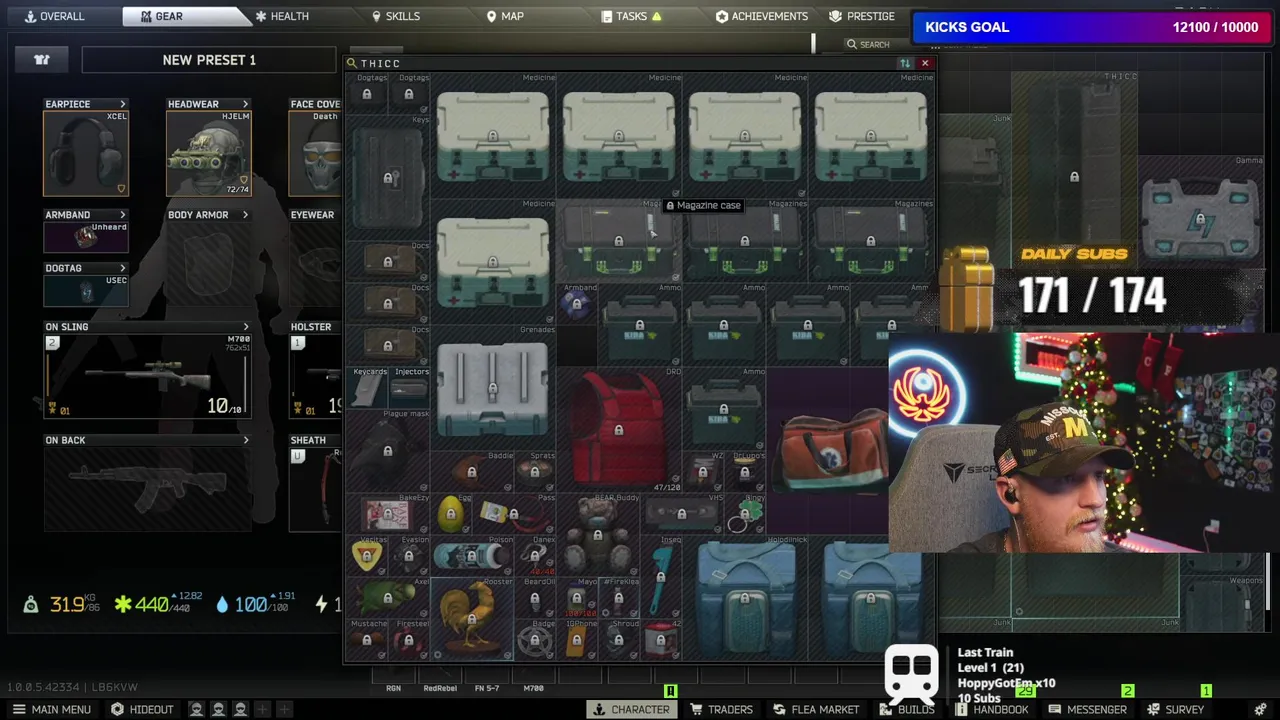Open the Keycards holder
1280x720 pixels.
tap(367, 388)
